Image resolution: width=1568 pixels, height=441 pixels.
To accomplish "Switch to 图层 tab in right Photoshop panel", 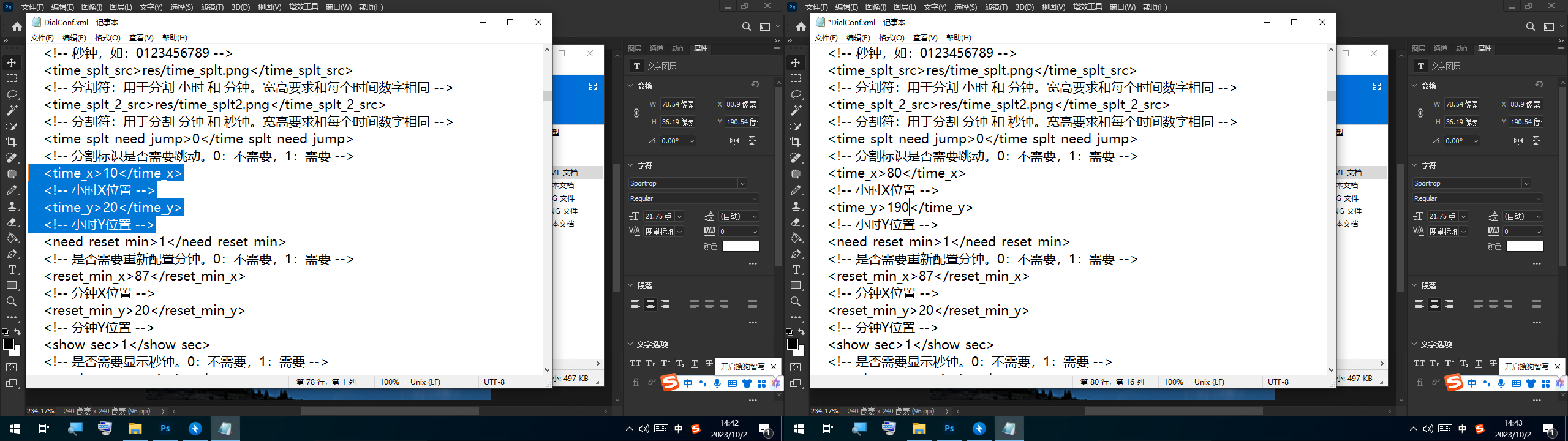I will (x=1418, y=48).
